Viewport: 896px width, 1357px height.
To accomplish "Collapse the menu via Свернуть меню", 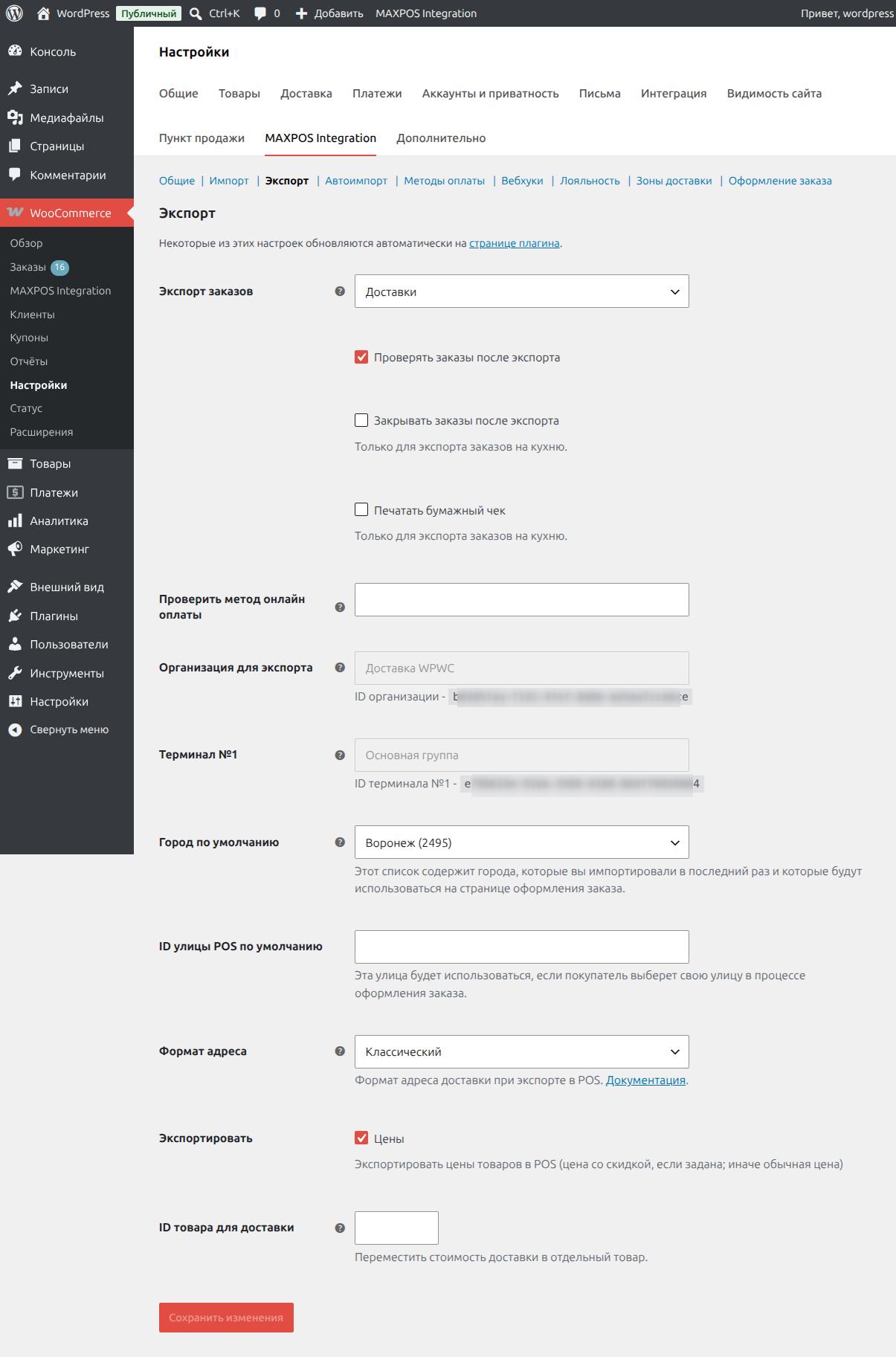I will pos(67,729).
